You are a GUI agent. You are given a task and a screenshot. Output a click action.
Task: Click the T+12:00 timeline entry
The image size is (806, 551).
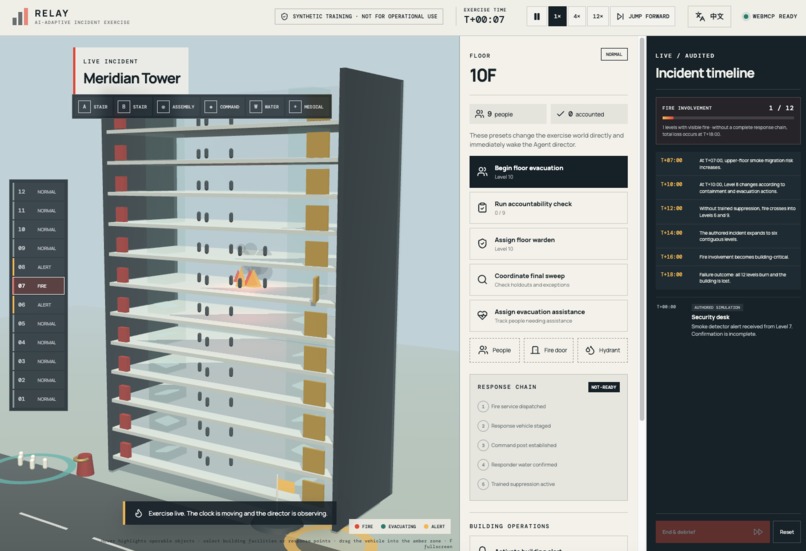(x=727, y=212)
